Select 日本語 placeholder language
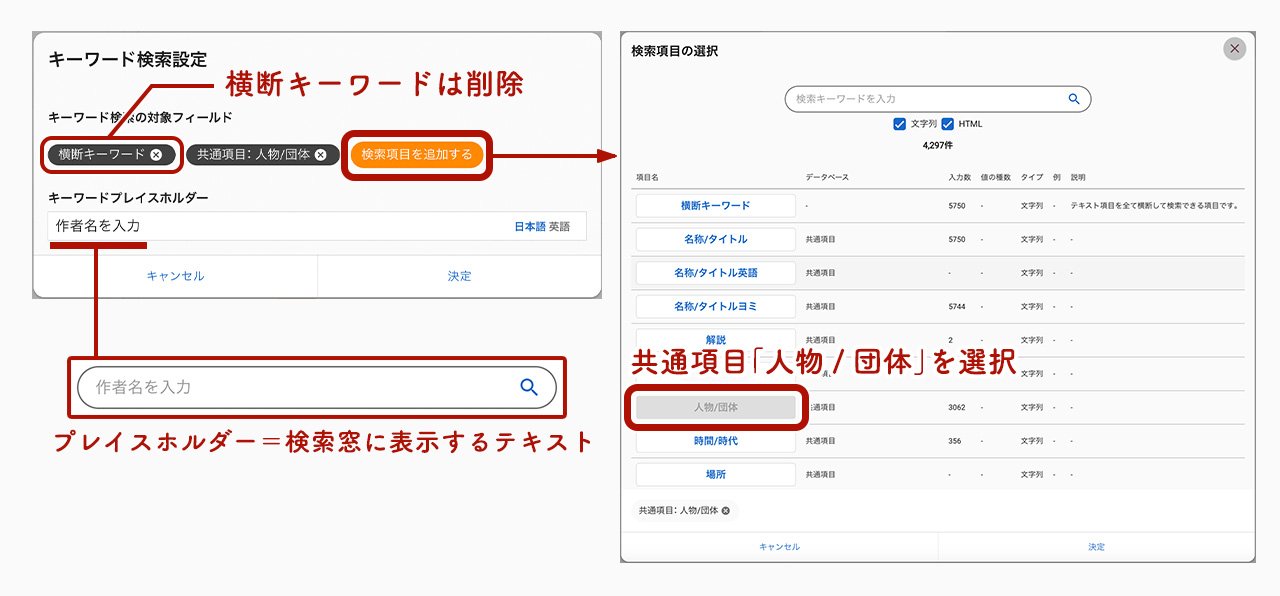The width and height of the screenshot is (1280, 596). pos(529,227)
